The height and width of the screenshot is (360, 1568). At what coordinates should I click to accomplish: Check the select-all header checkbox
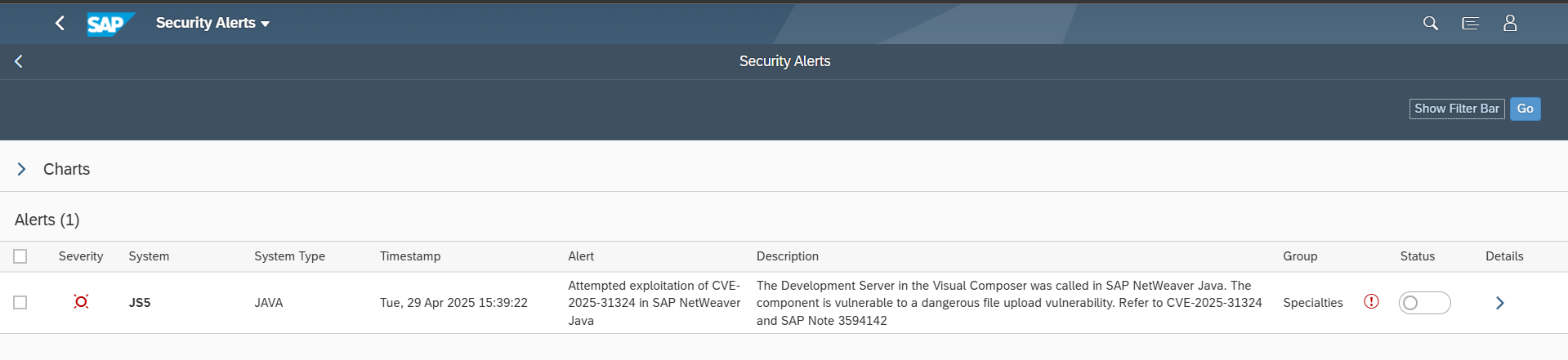pyautogui.click(x=20, y=256)
